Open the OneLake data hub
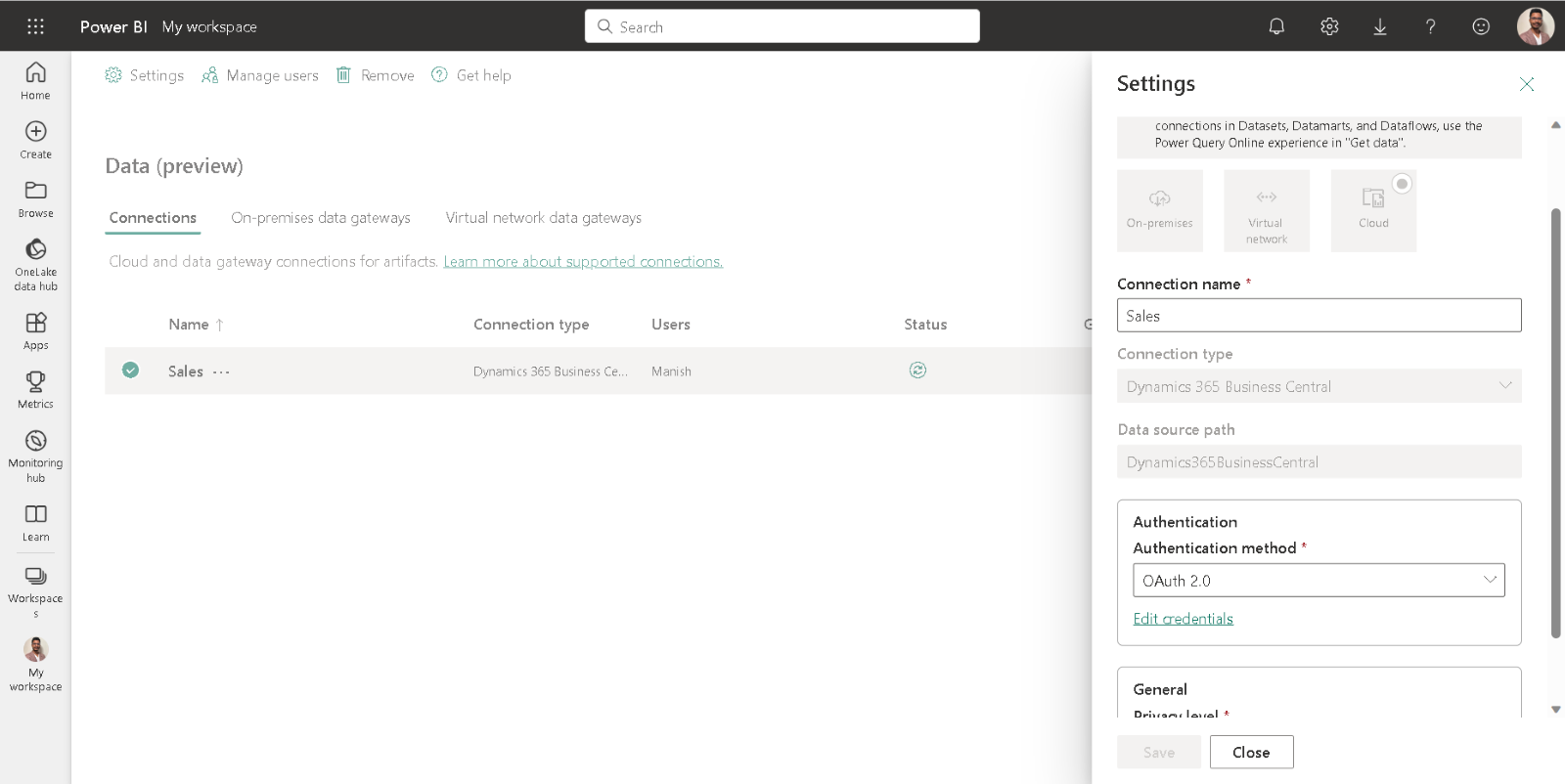1565x784 pixels. click(x=35, y=264)
